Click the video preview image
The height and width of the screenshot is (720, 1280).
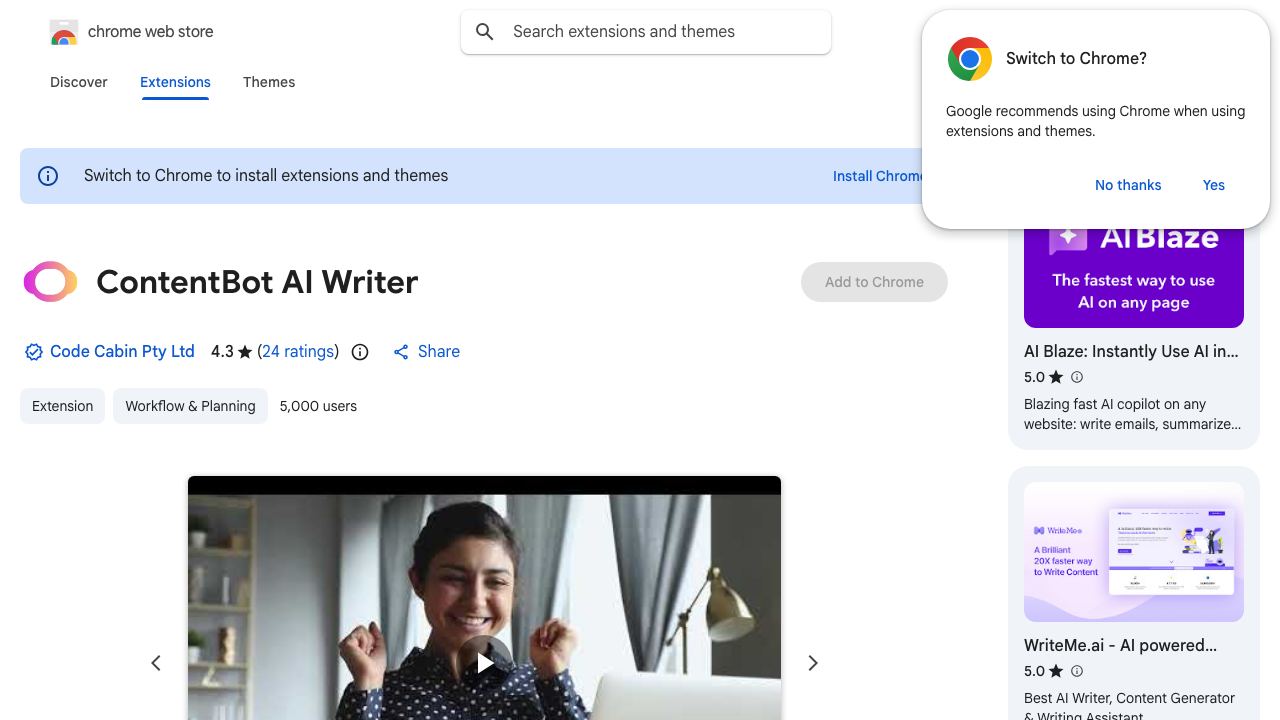pos(485,598)
